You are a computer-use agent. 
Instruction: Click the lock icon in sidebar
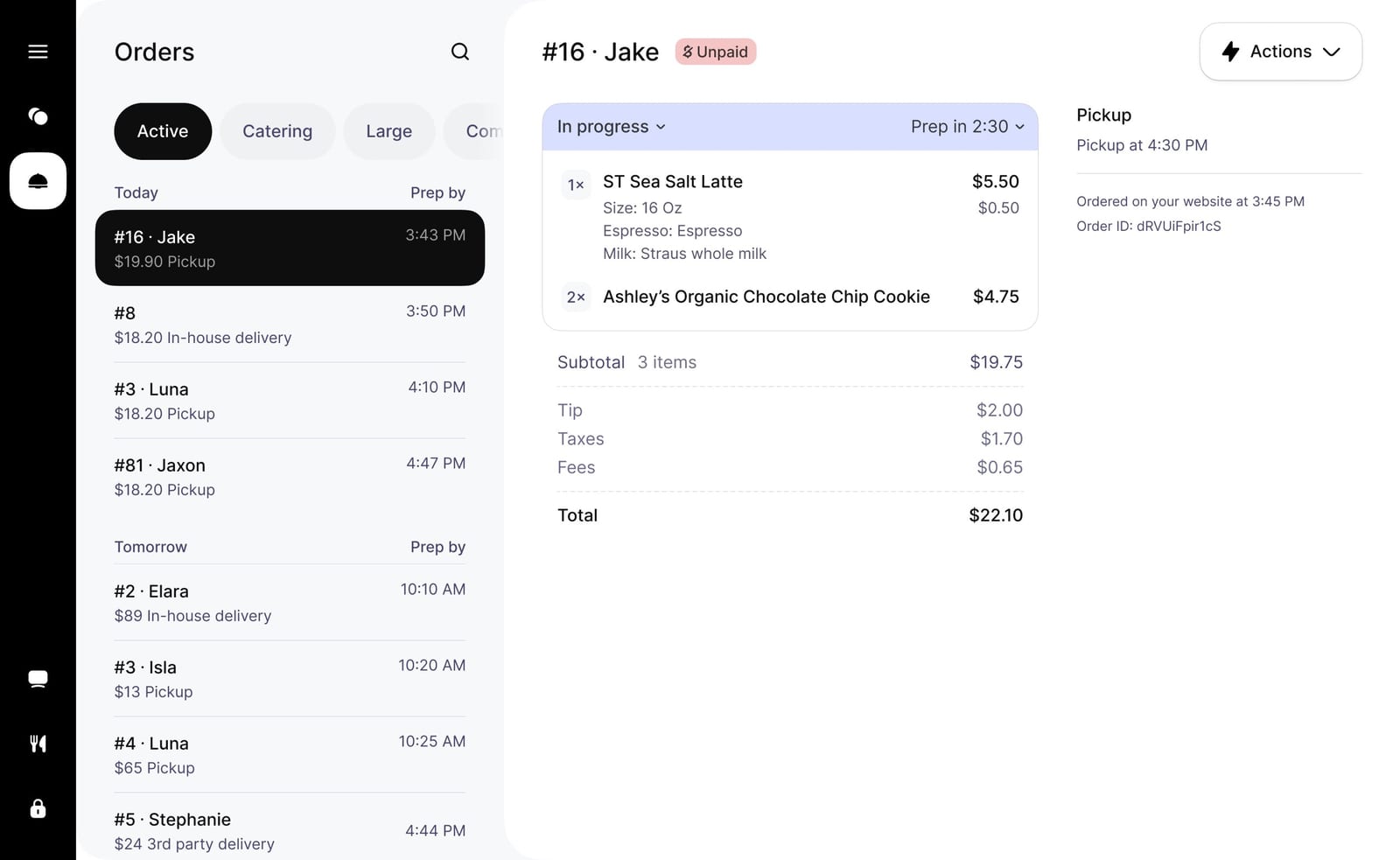point(38,808)
